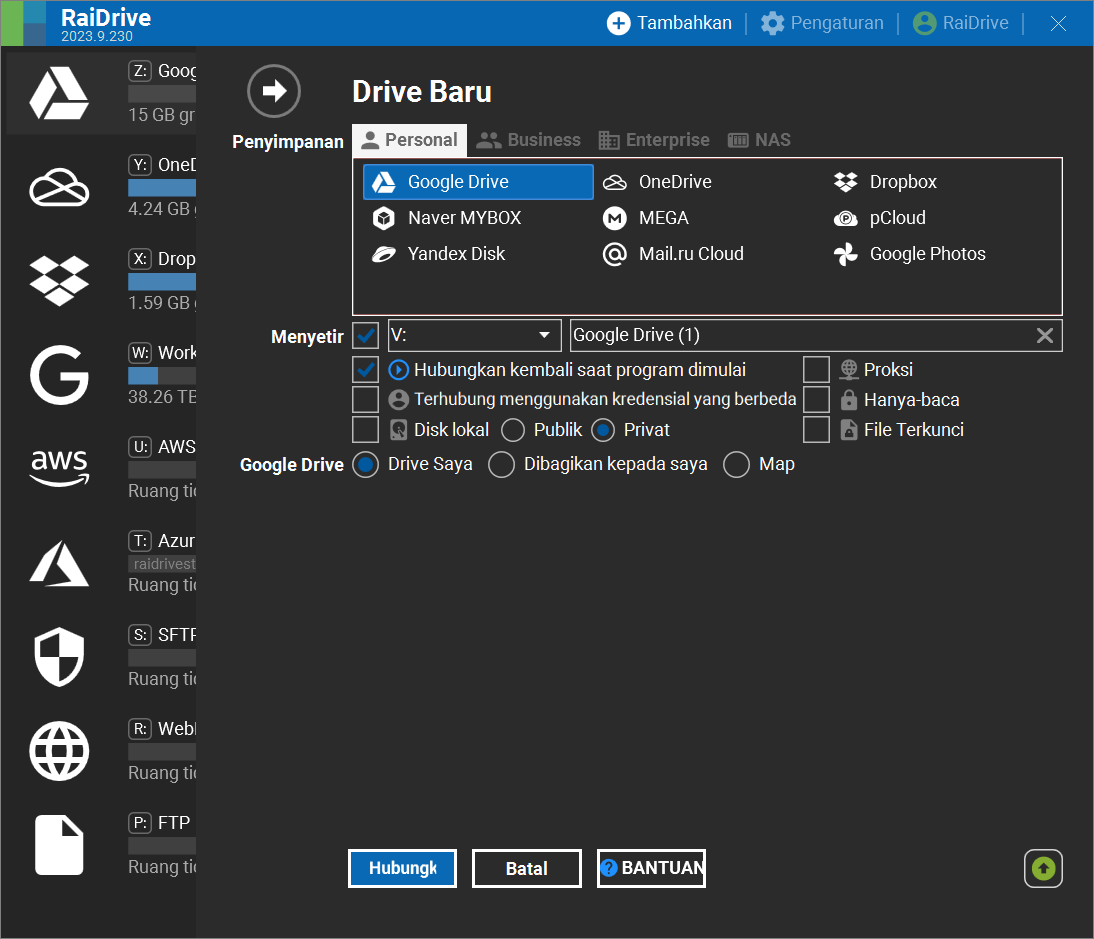Screen dimensions: 1094x939
Task: Enable the Disk lokal checkbox
Action: click(x=366, y=430)
